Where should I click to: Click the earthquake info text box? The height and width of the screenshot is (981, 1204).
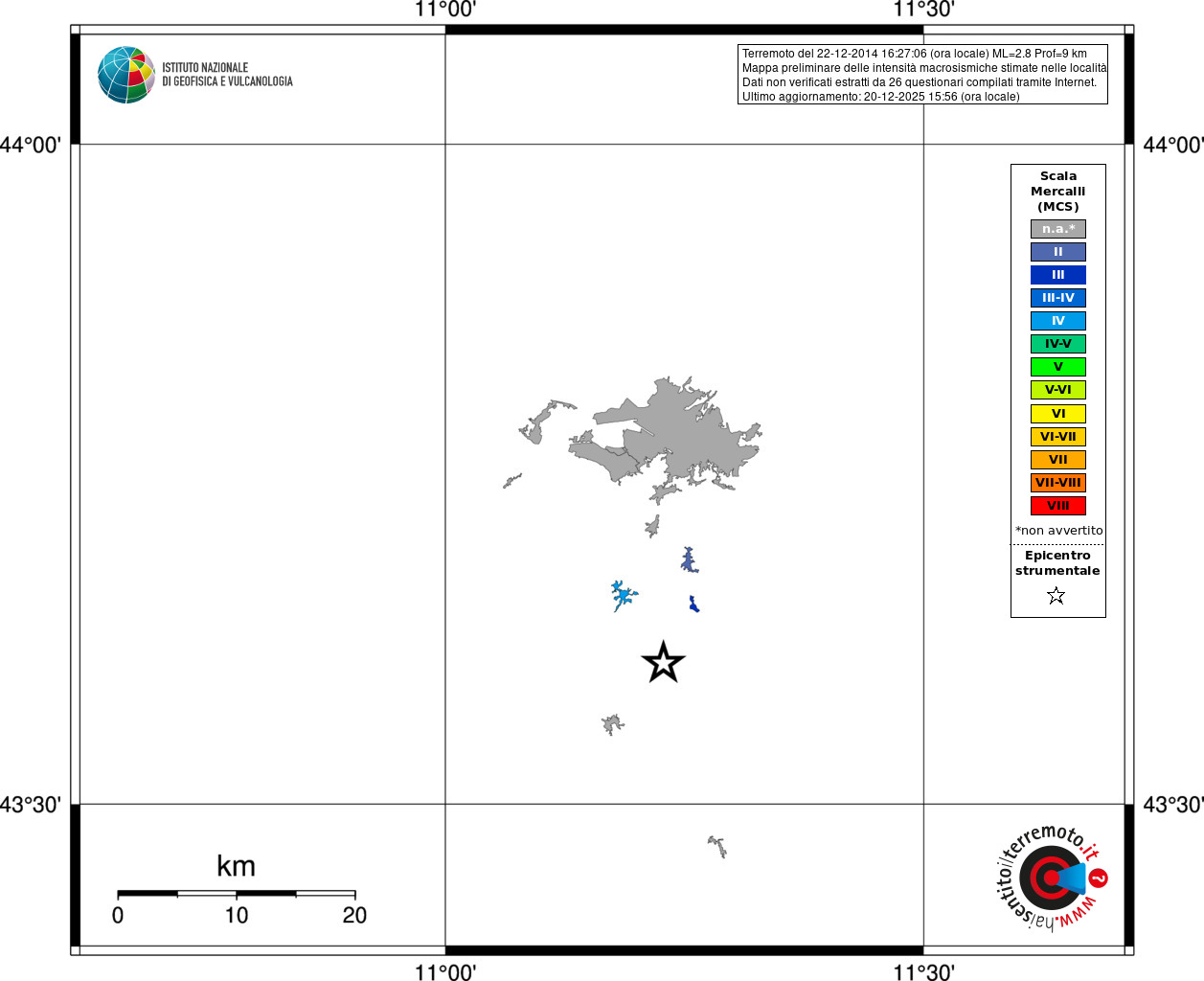(922, 75)
